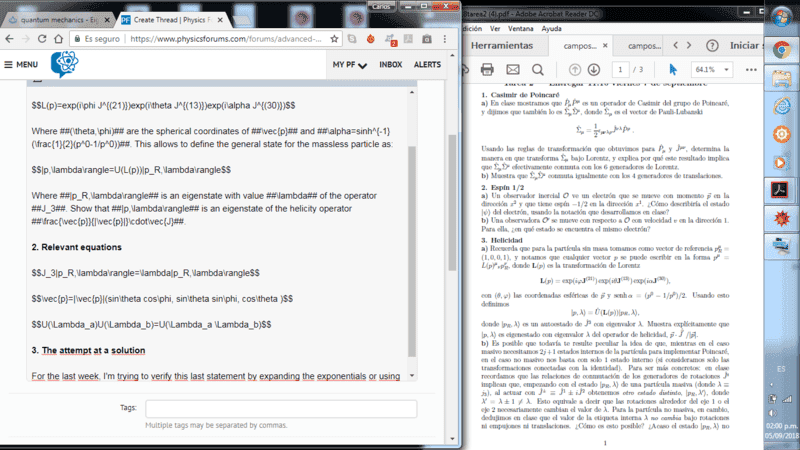Screen dimensions: 800x450
Task: Open Adobe Acrobat from the taskbar
Action: 781,190
